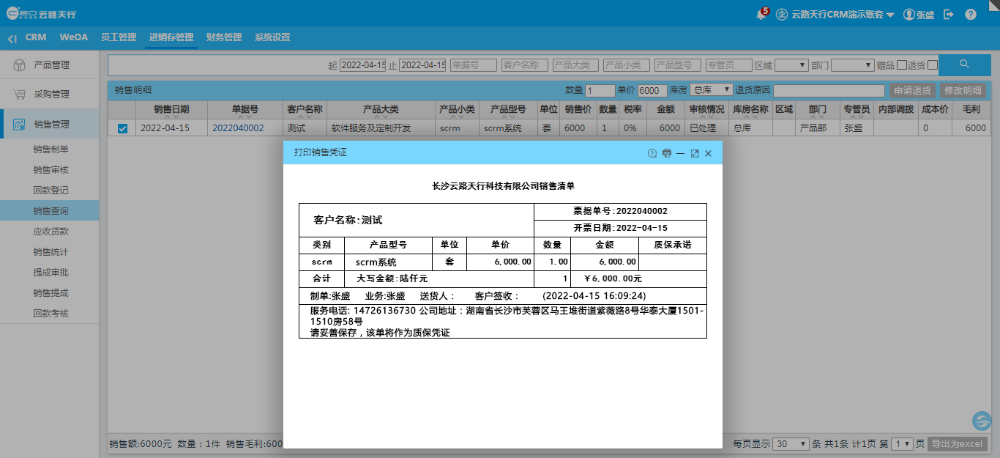1000x458 pixels.
Task: Click the 单价 input showing 6000
Action: click(652, 90)
